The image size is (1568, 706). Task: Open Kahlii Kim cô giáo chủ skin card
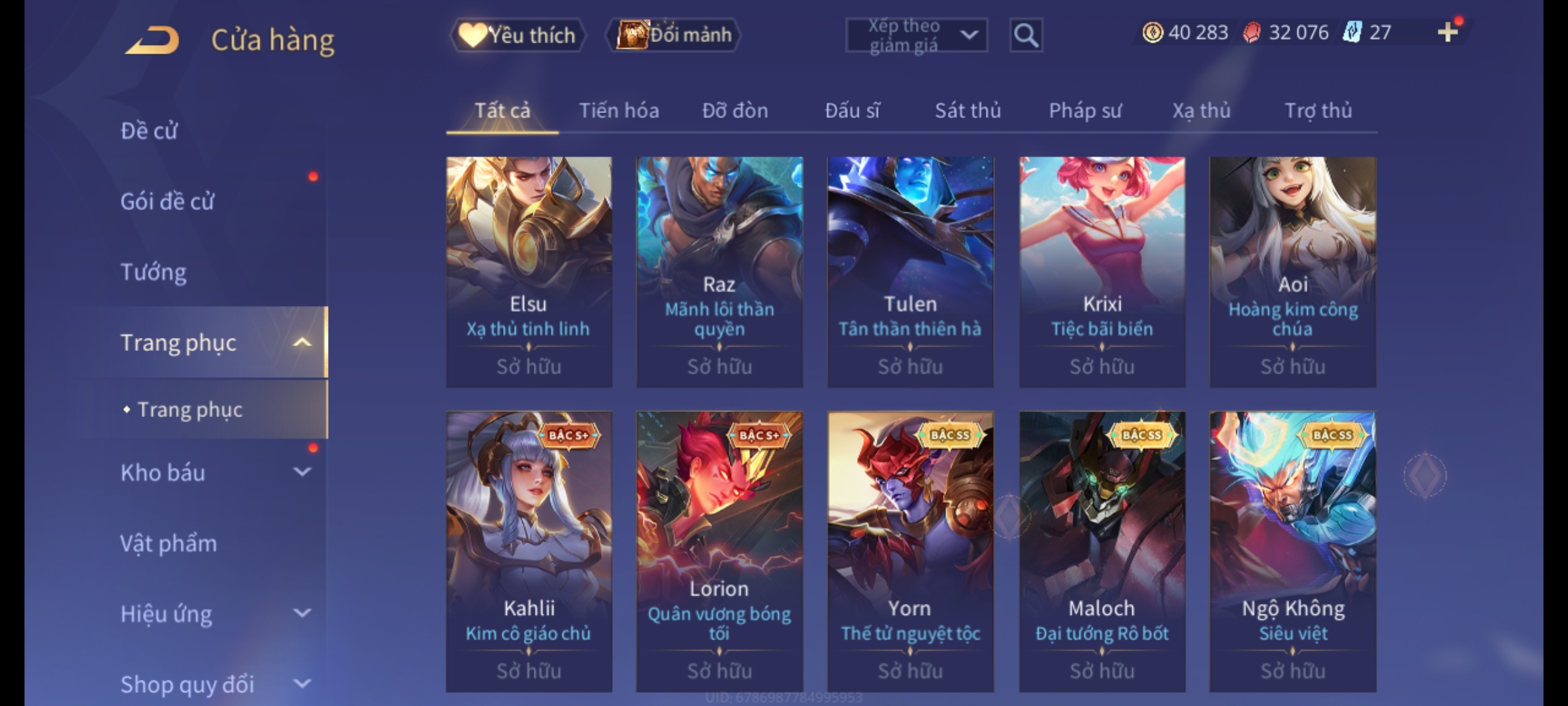coord(529,551)
